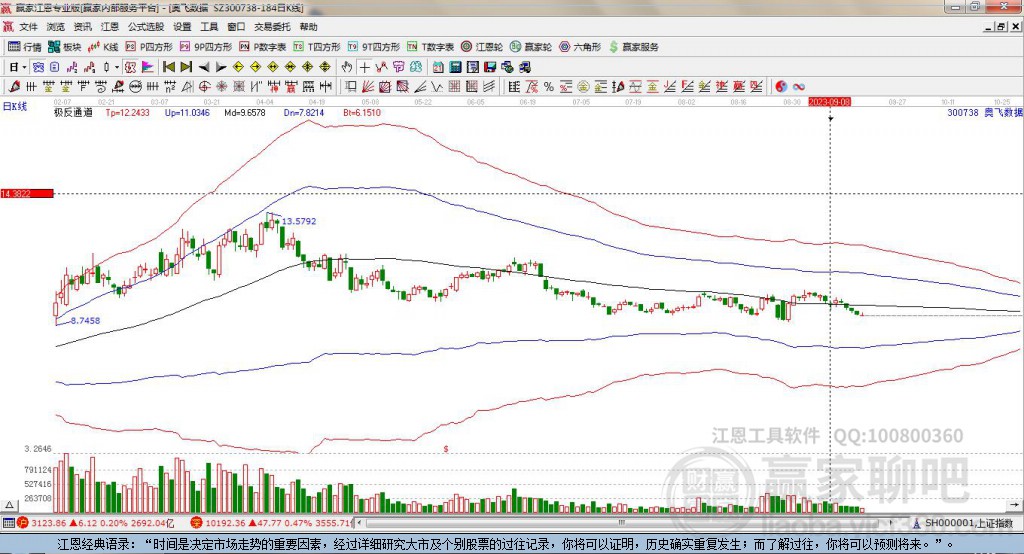Select the first yellow diamond arrow icon

(x=238, y=67)
